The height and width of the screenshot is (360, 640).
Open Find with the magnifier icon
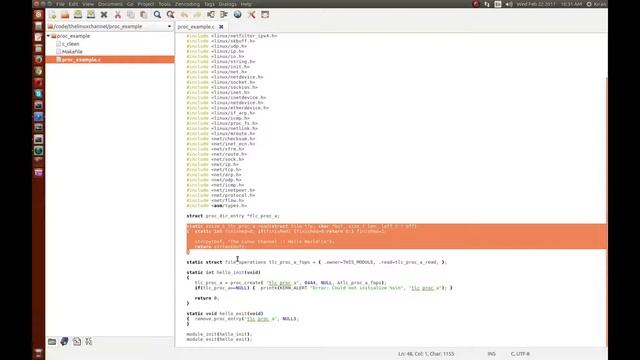[x=157, y=15]
